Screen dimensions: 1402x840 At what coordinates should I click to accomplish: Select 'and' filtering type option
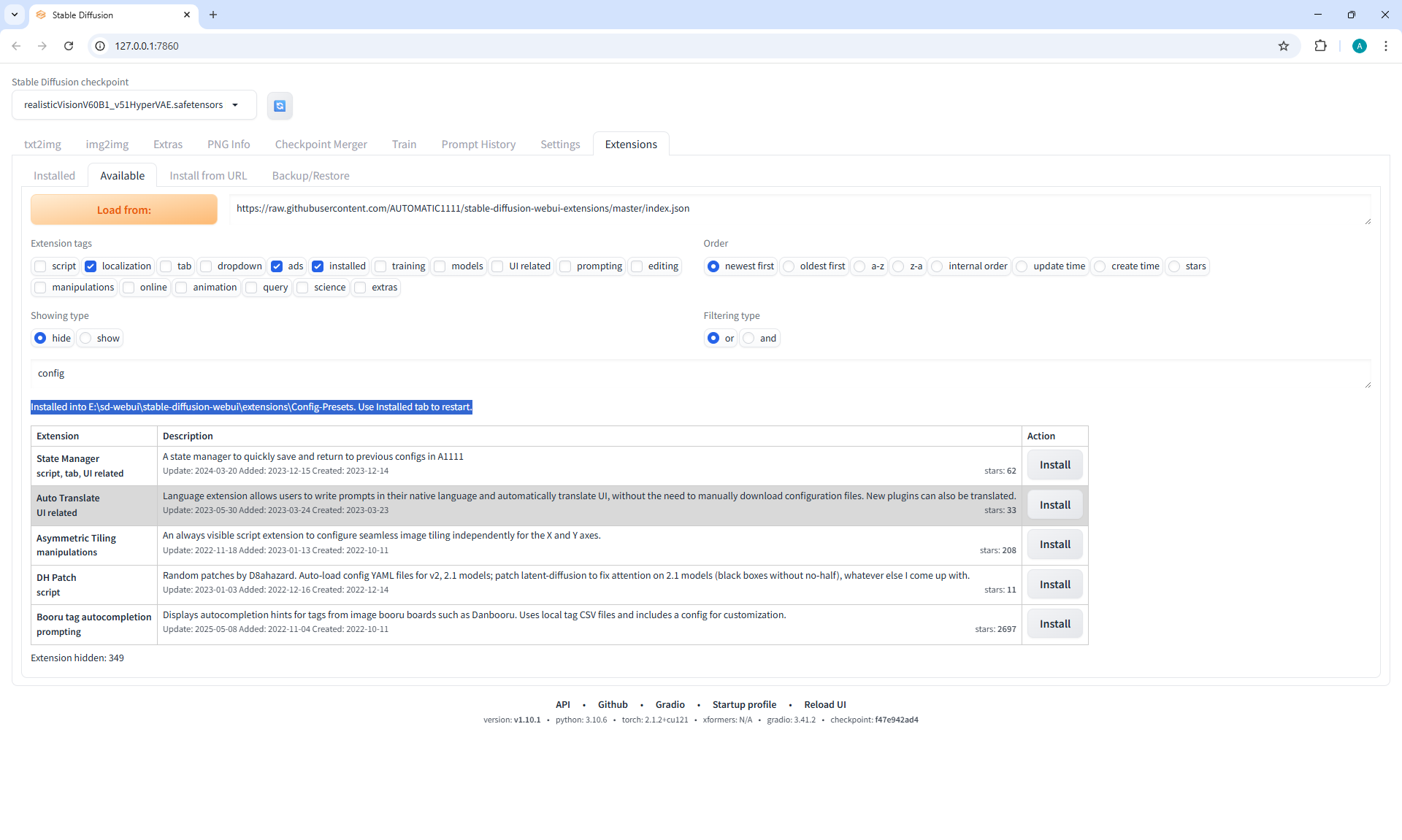(749, 338)
